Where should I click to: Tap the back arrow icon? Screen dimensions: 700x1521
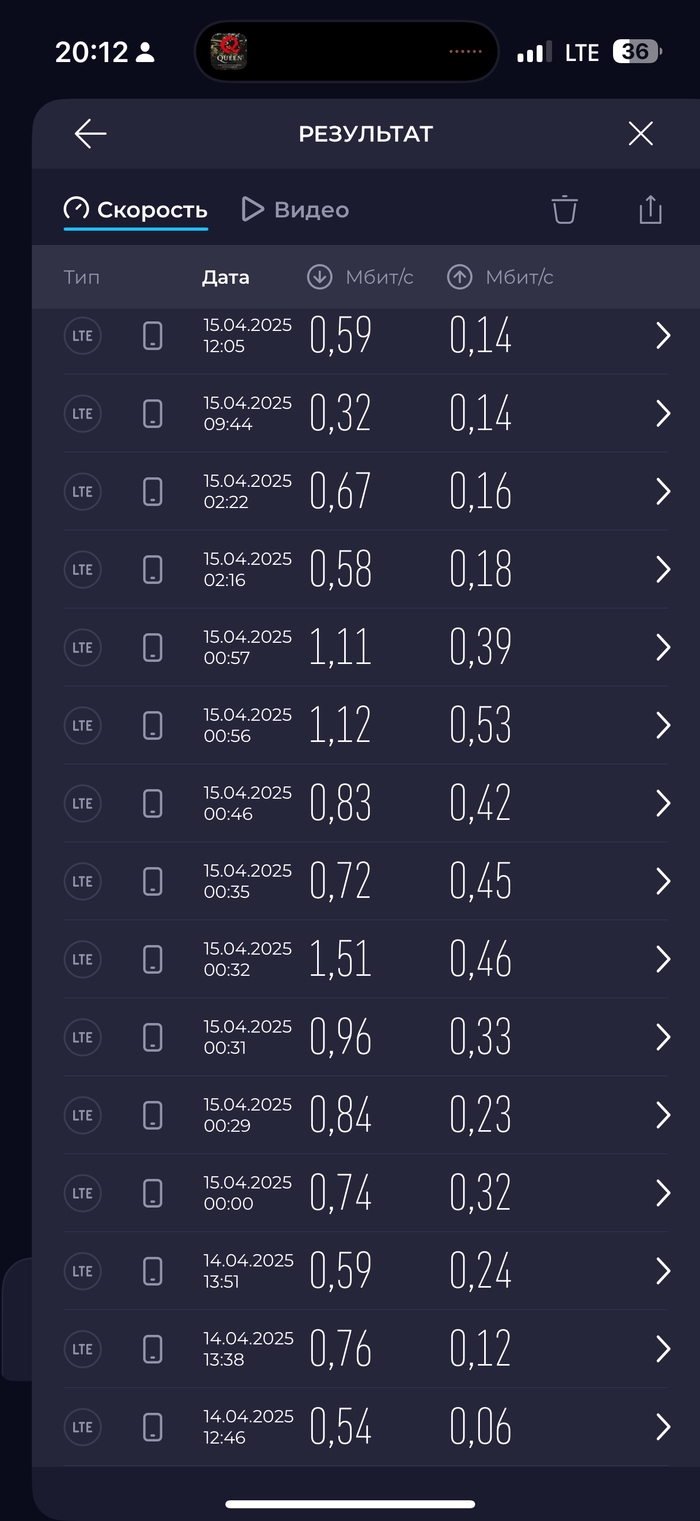point(90,134)
